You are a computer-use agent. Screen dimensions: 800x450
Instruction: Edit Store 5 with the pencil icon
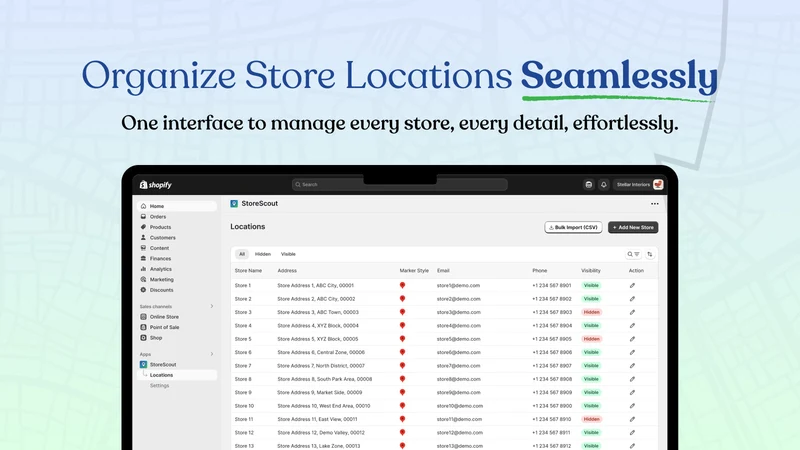[x=632, y=339]
